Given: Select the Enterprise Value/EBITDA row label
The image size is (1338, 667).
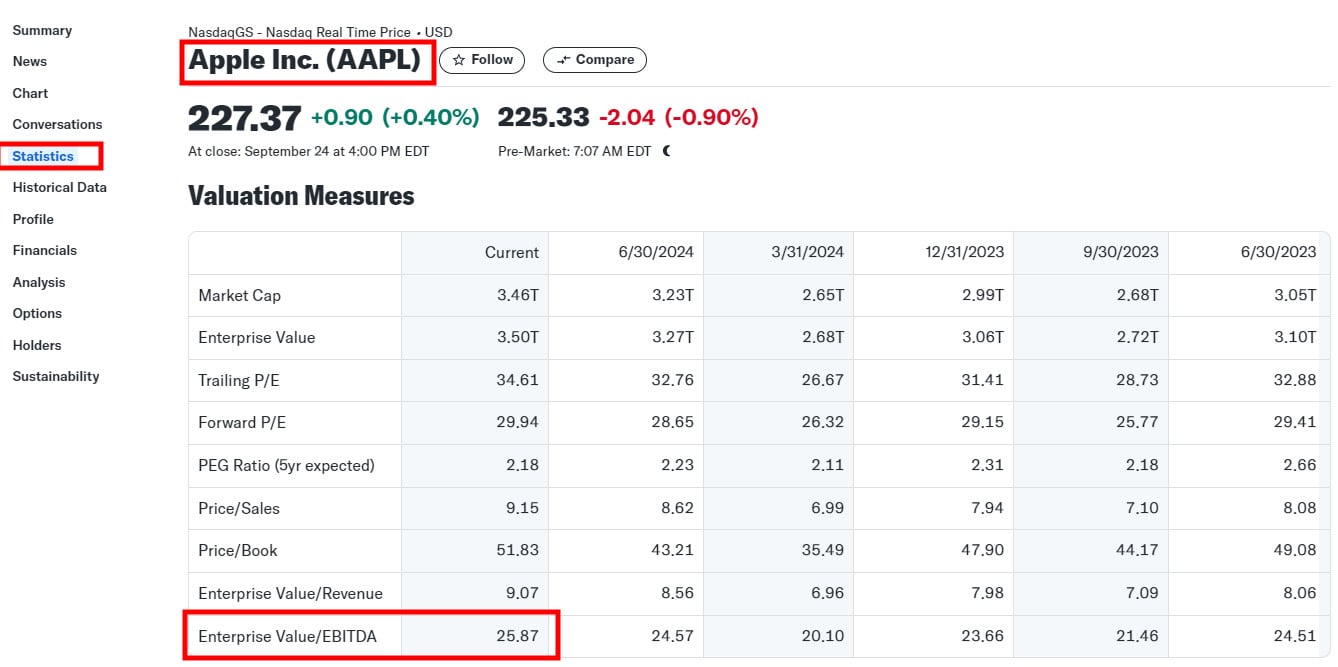Looking at the screenshot, I should [287, 636].
